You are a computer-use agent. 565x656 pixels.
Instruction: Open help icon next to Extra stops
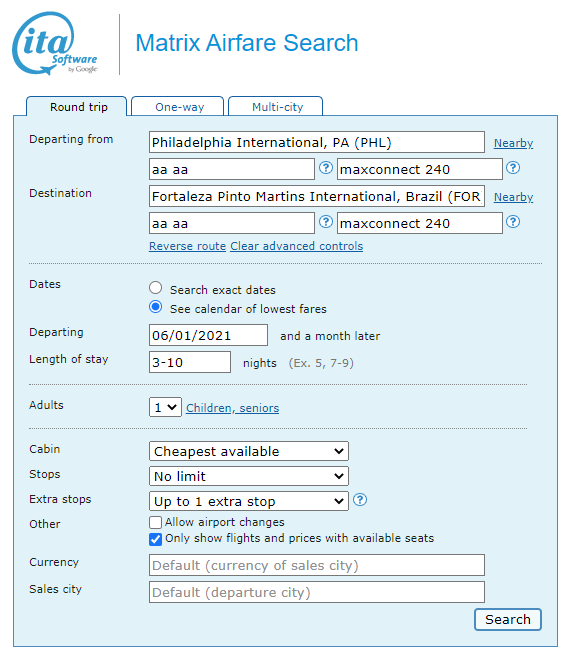click(360, 500)
